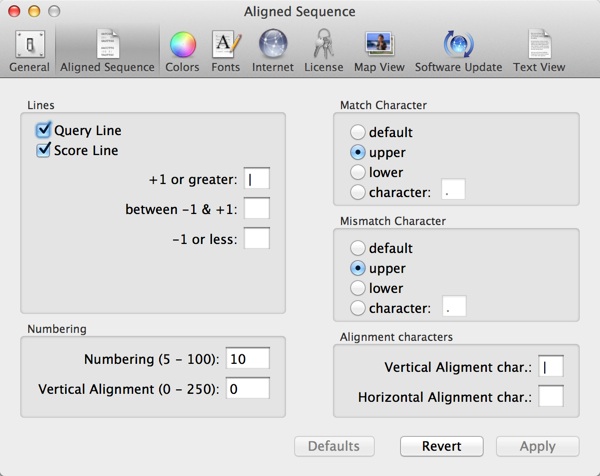Click the Revert button
This screenshot has height=476, width=600.
442,446
